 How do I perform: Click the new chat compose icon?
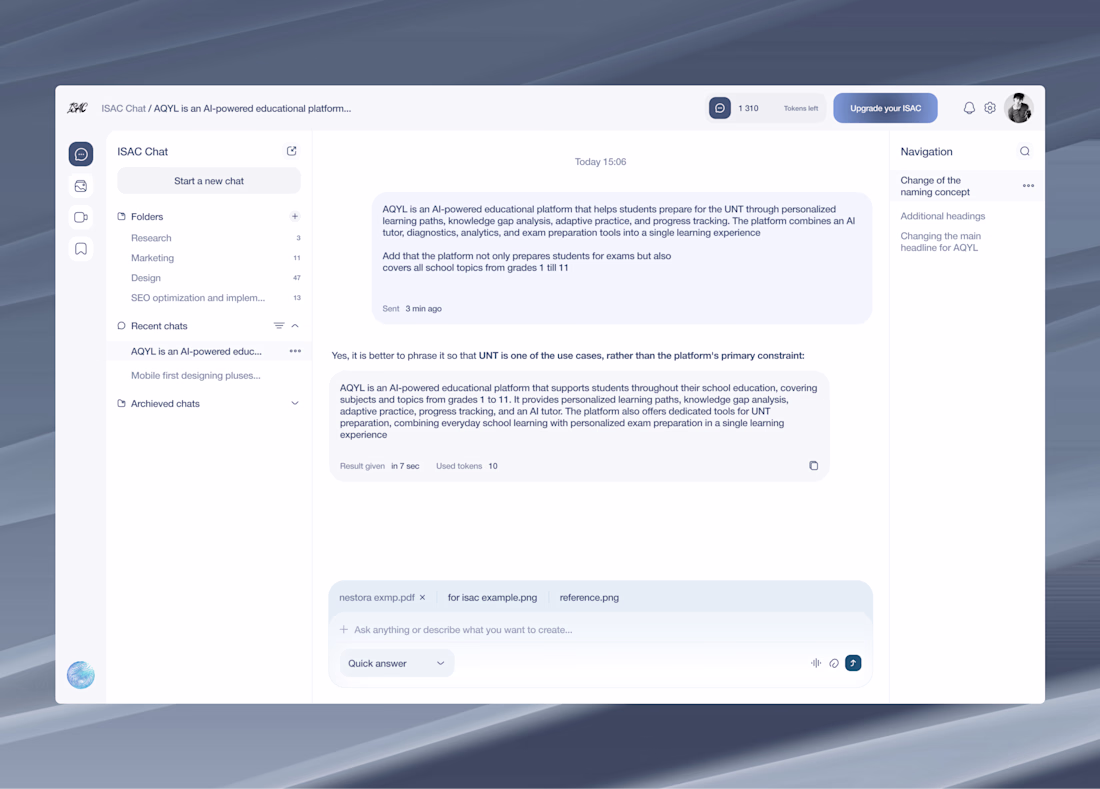click(x=292, y=151)
